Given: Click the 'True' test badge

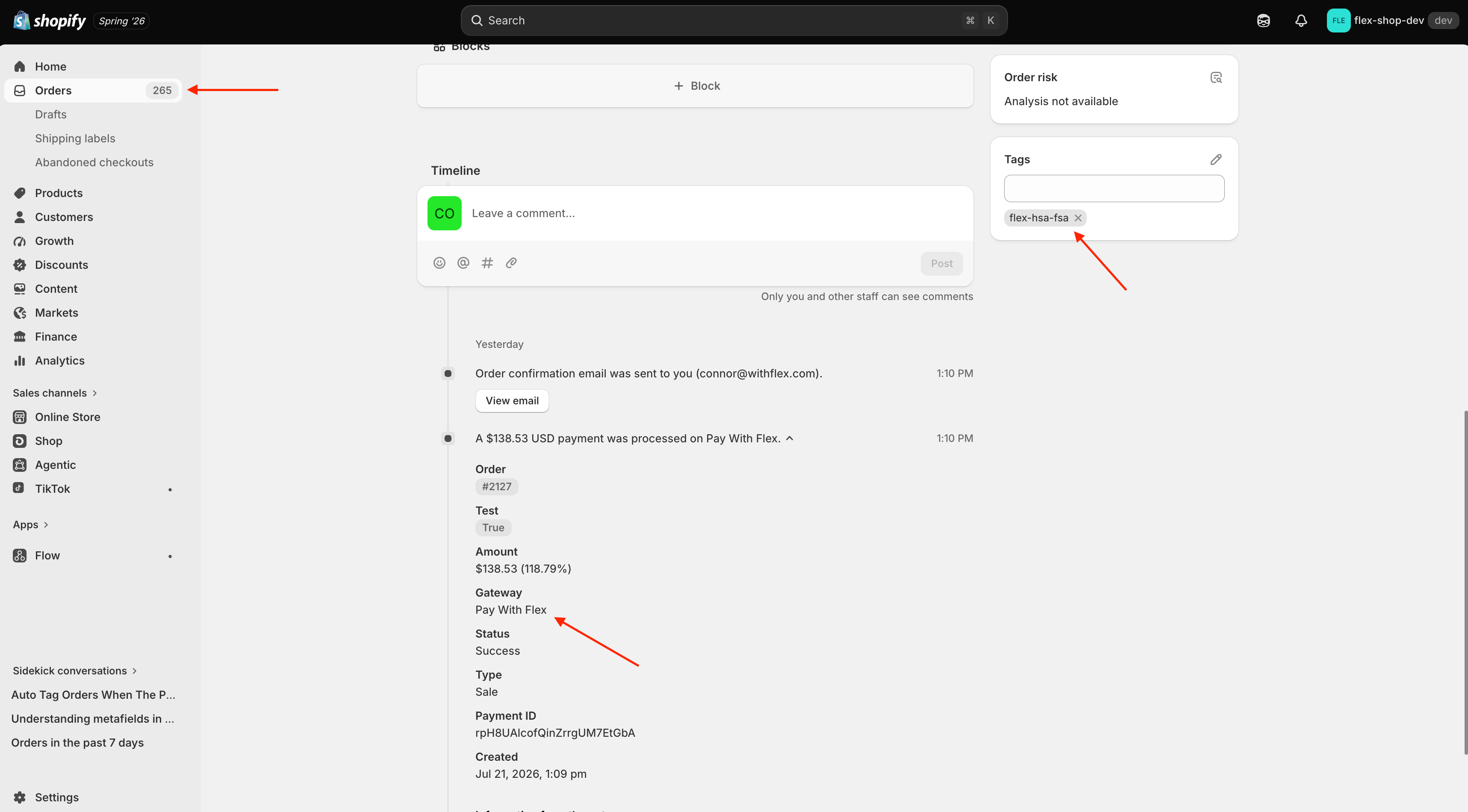Looking at the screenshot, I should pyautogui.click(x=493, y=528).
